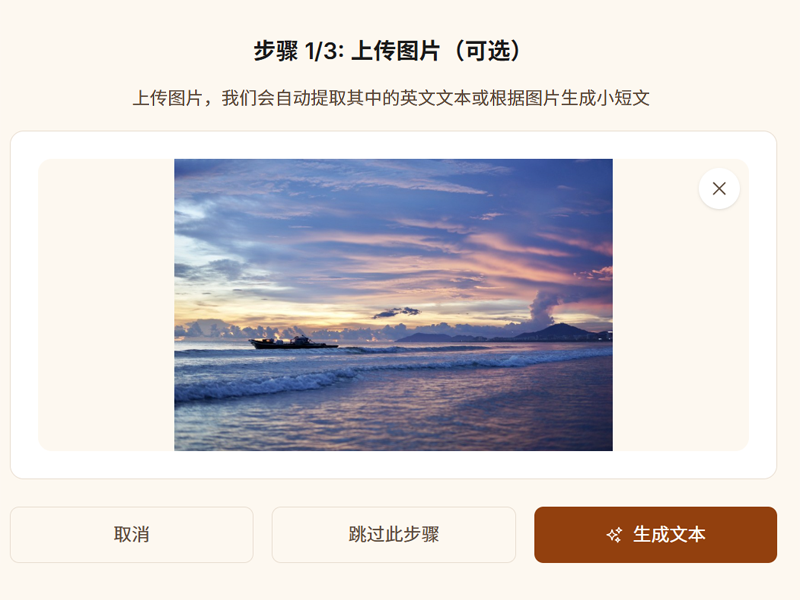Click the 上传图片 words in the heading

pos(395,51)
